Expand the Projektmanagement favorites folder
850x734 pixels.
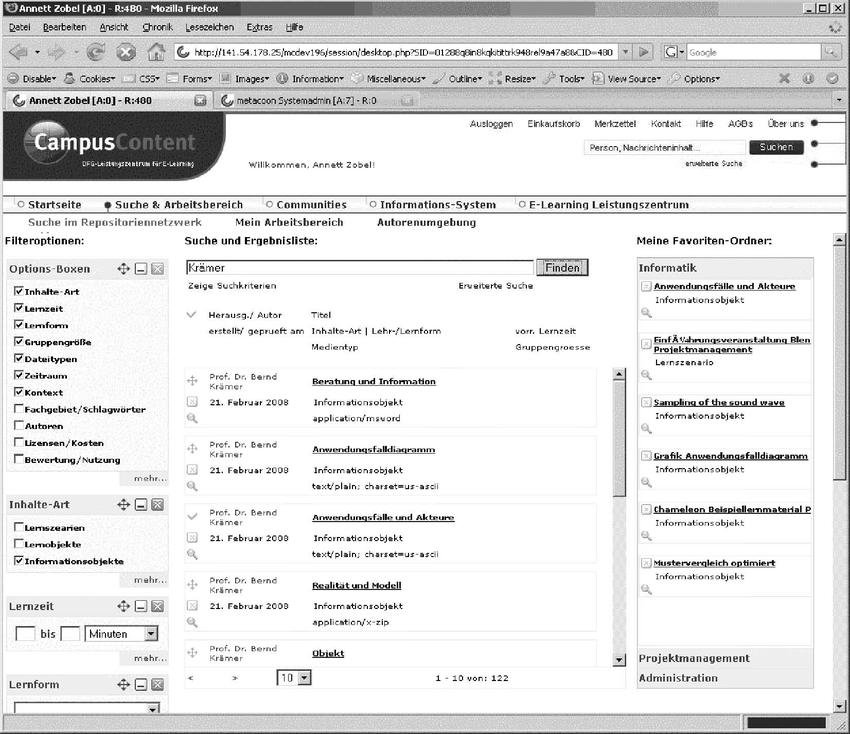tap(694, 658)
